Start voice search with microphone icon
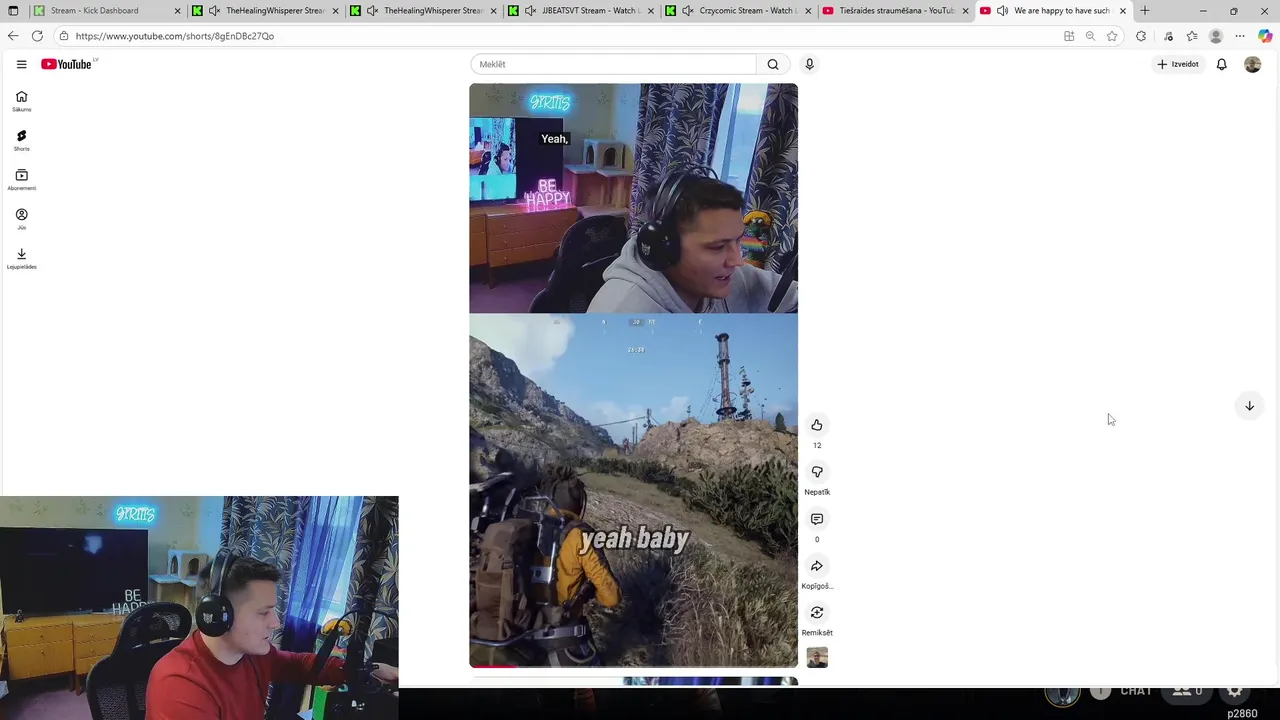The height and width of the screenshot is (720, 1280). tap(809, 64)
